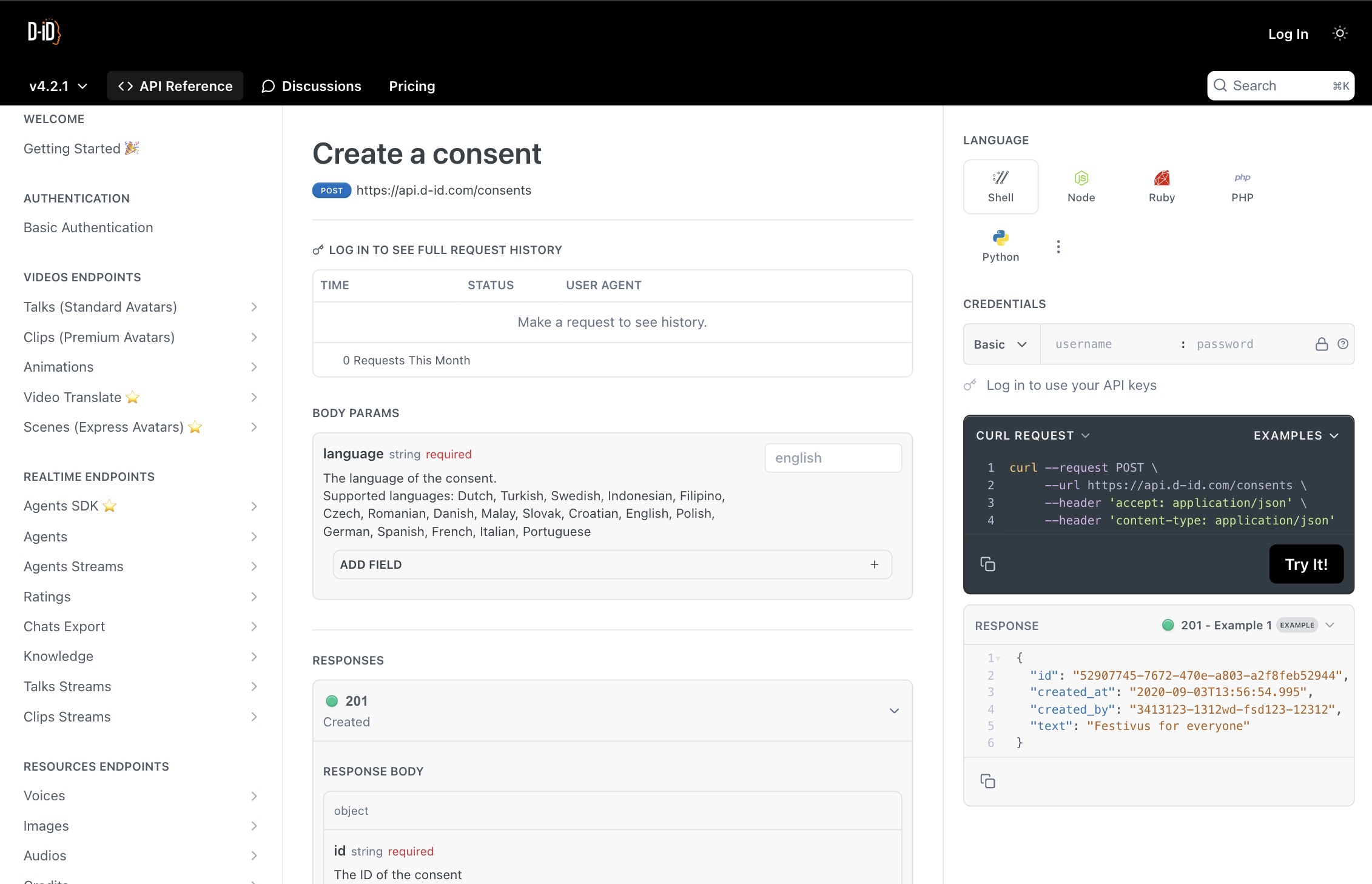This screenshot has height=884, width=1372.
Task: Copy the cURL request code
Action: [x=987, y=564]
